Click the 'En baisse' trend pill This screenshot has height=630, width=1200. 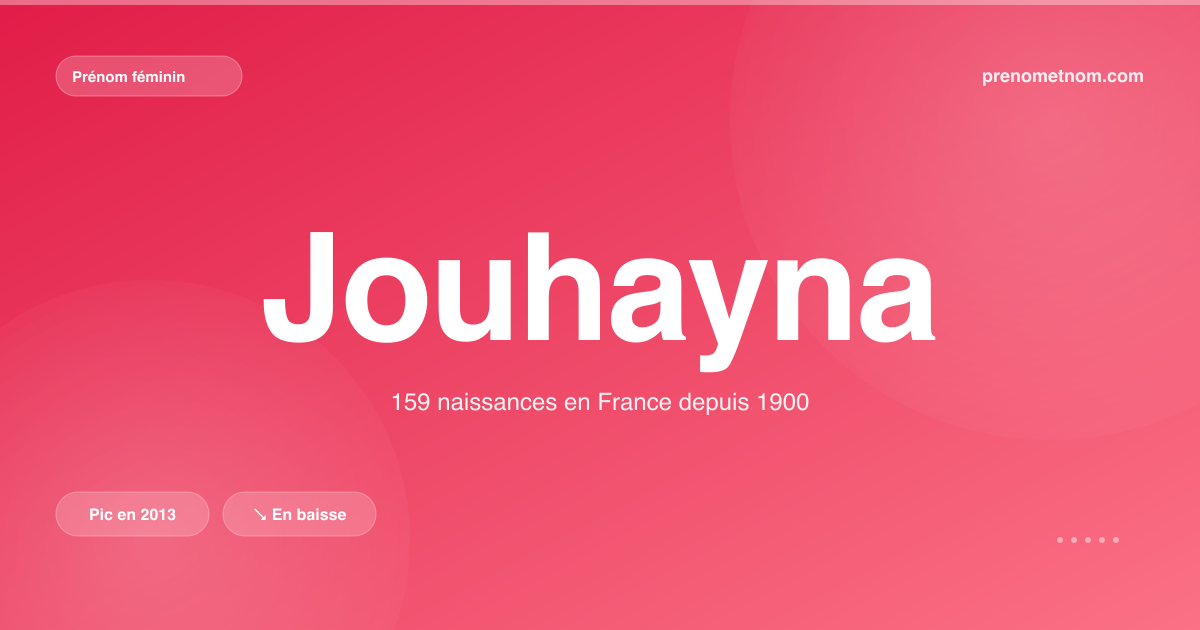click(x=299, y=514)
